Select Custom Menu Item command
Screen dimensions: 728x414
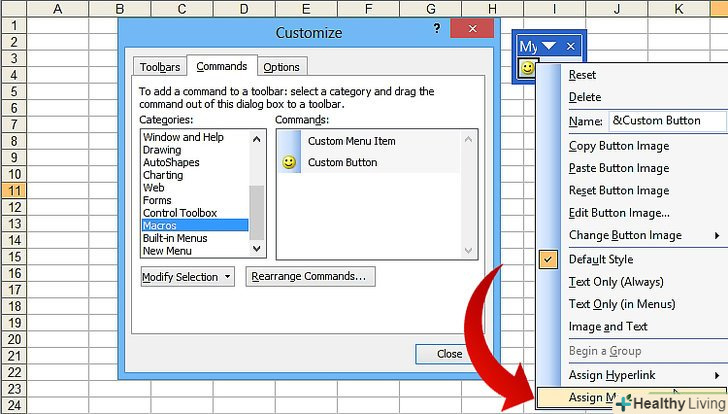coord(351,141)
